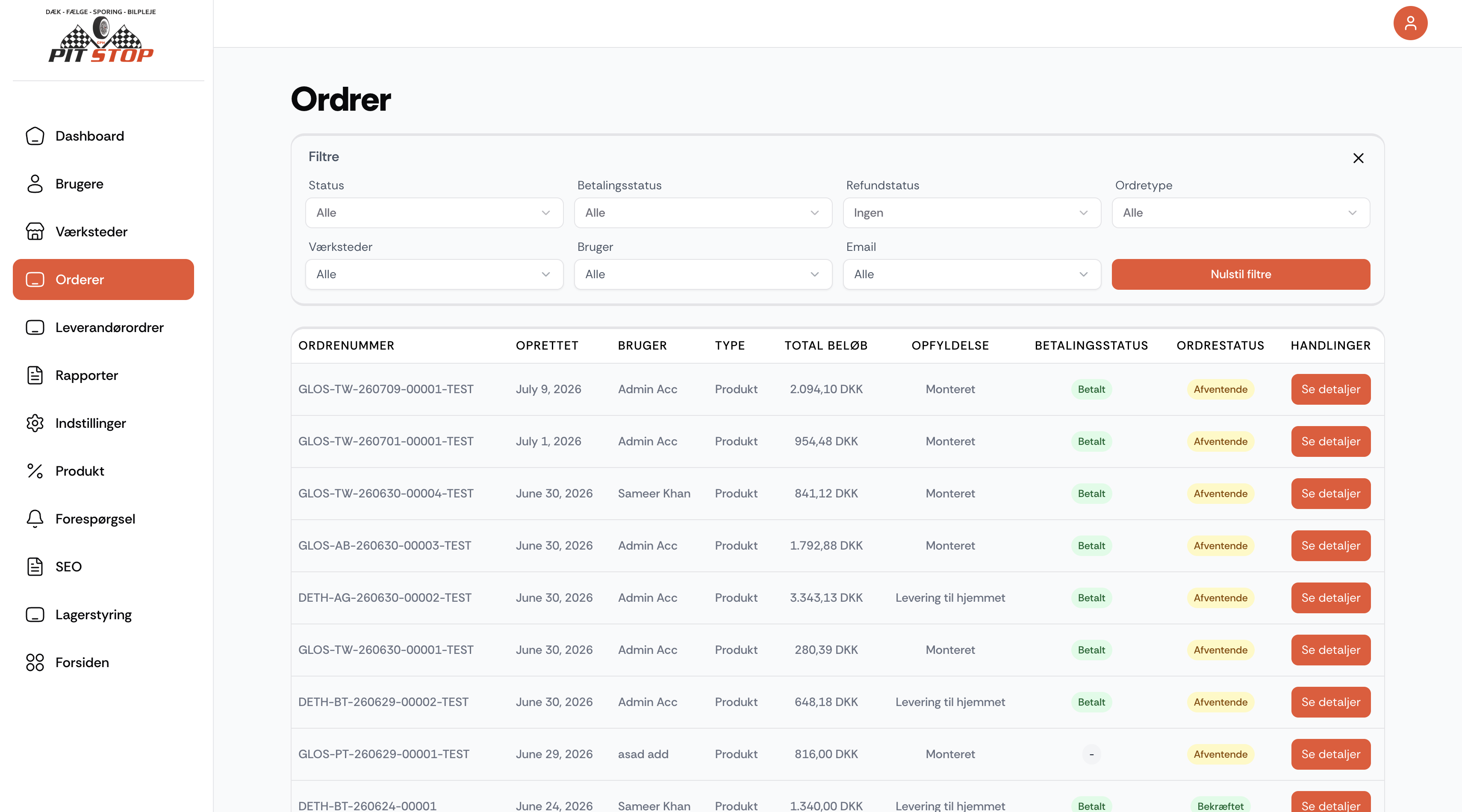This screenshot has height=812, width=1462.
Task: Click the Forsiden grid icon
Action: click(x=35, y=662)
